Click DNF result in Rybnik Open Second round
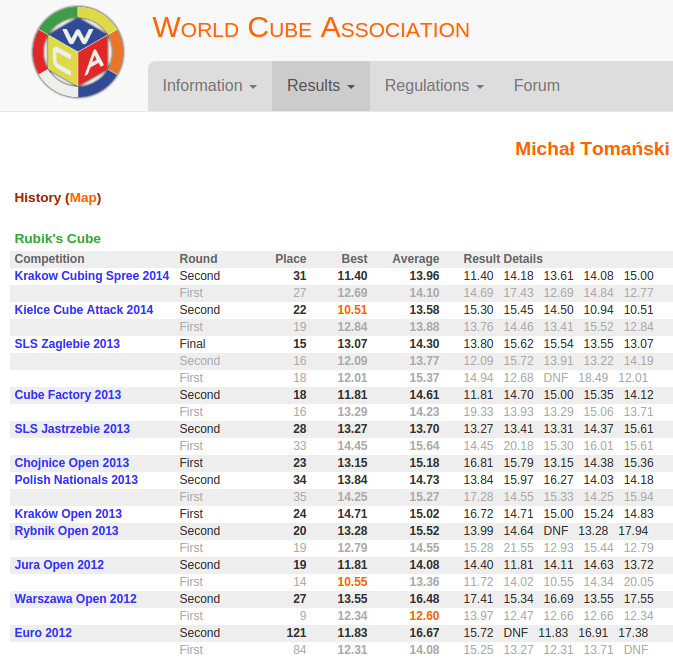Screen dimensions: 673x659 pos(556,531)
